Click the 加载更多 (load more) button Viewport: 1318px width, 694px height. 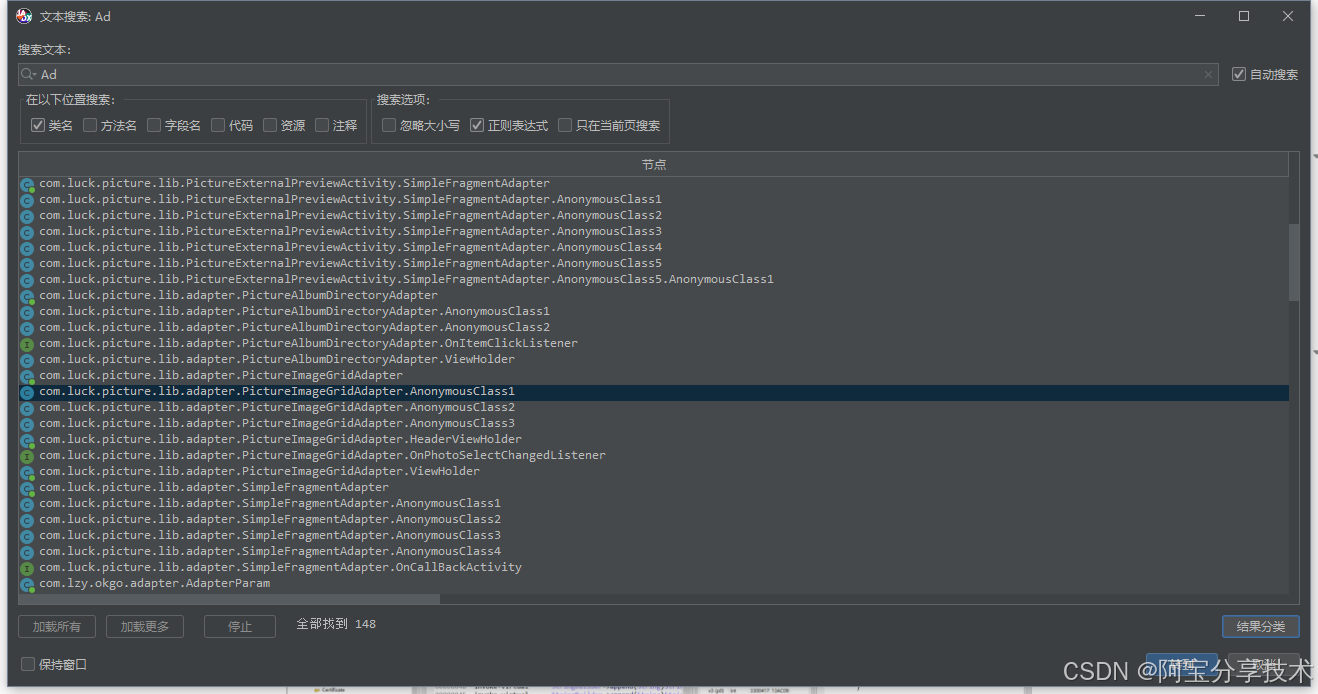(145, 626)
